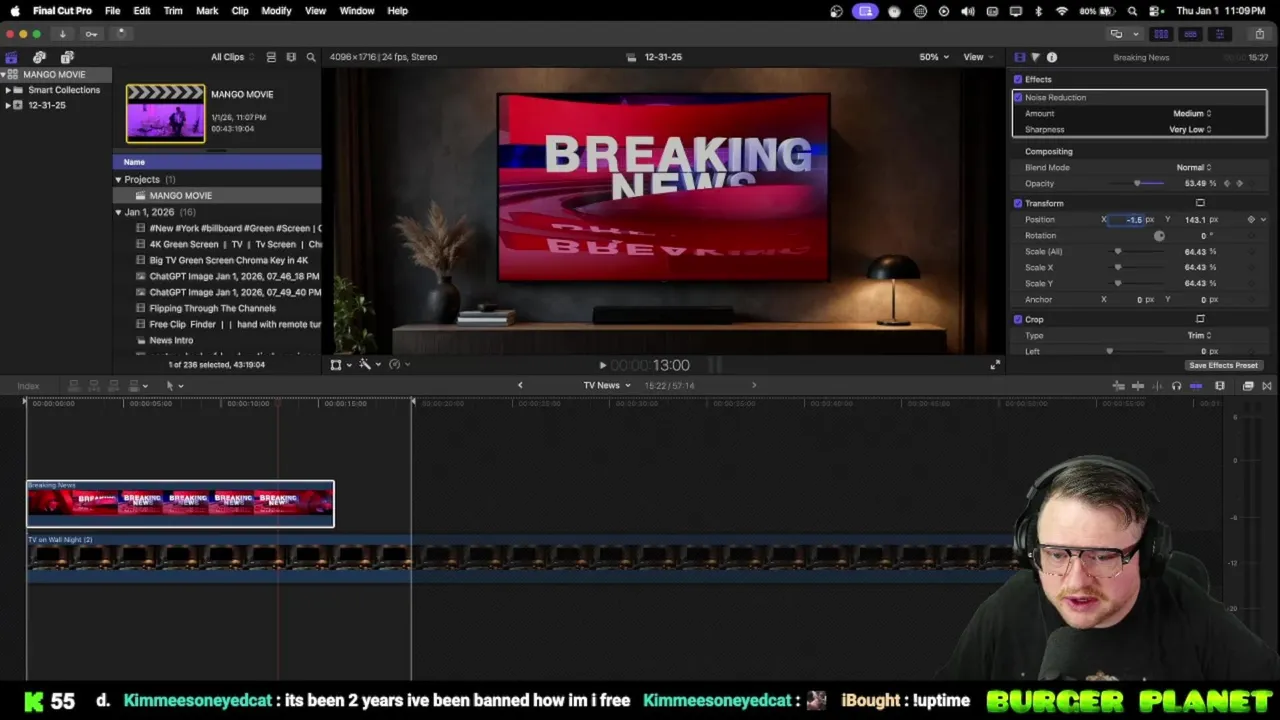
Task: Enter full screen viewer mode
Action: click(x=995, y=365)
